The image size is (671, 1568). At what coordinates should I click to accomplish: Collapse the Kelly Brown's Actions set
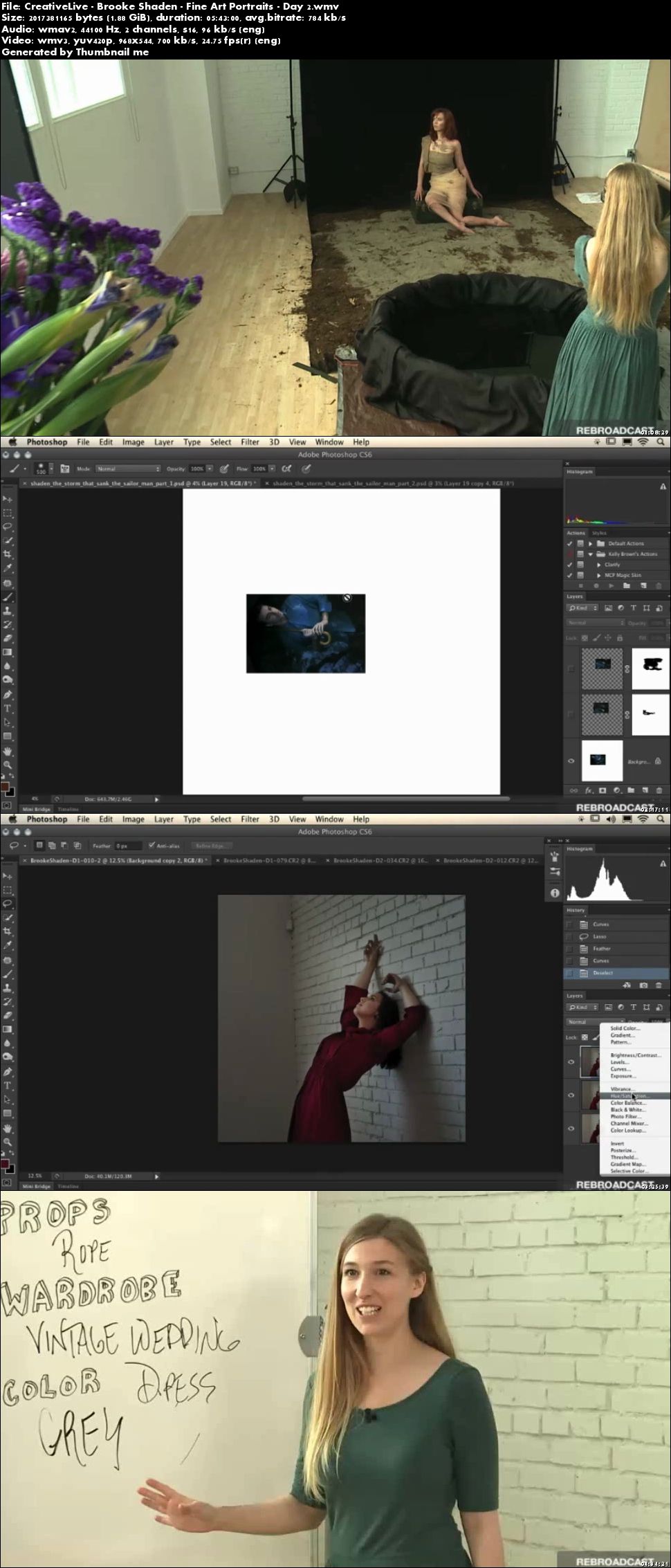(x=590, y=554)
